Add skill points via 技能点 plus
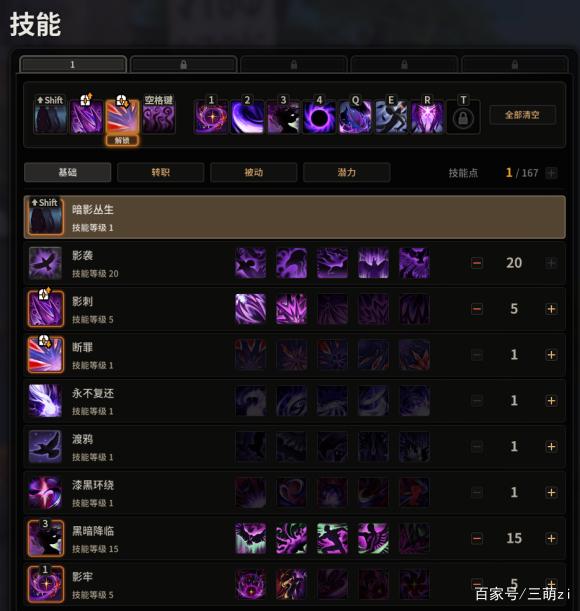 [x=551, y=173]
